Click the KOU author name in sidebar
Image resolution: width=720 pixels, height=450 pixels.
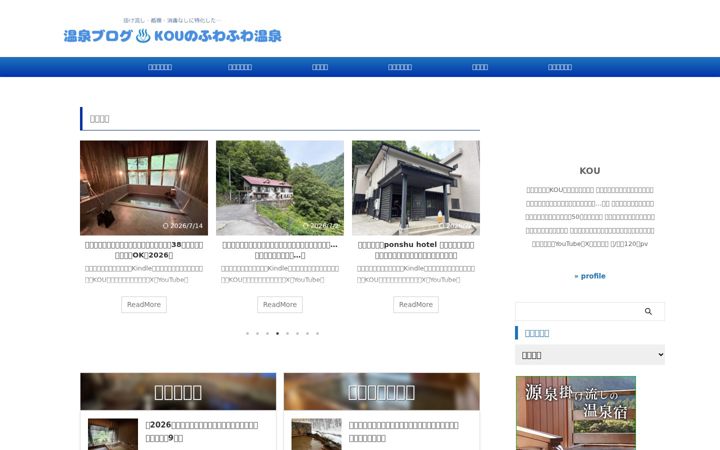pos(590,171)
